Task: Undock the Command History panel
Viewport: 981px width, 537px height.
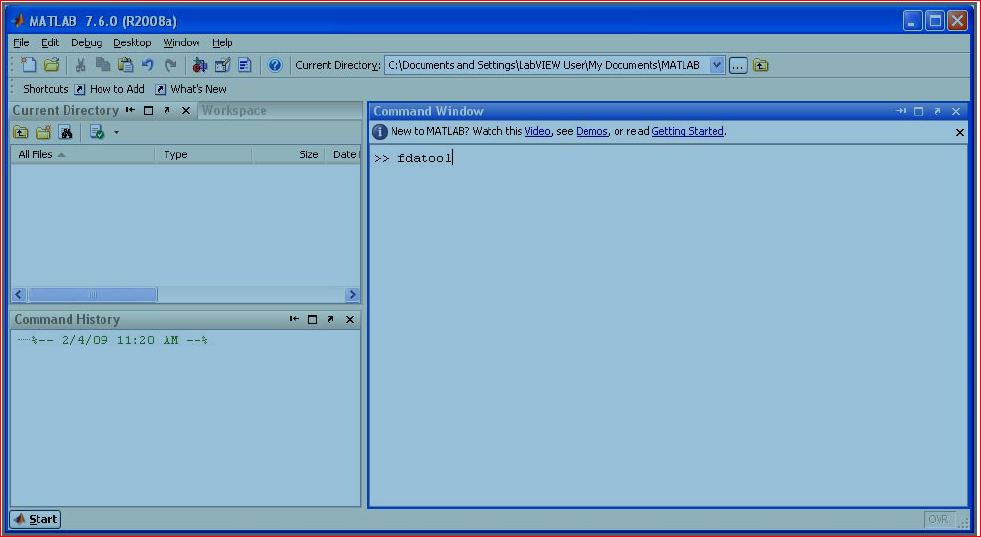Action: coord(331,319)
